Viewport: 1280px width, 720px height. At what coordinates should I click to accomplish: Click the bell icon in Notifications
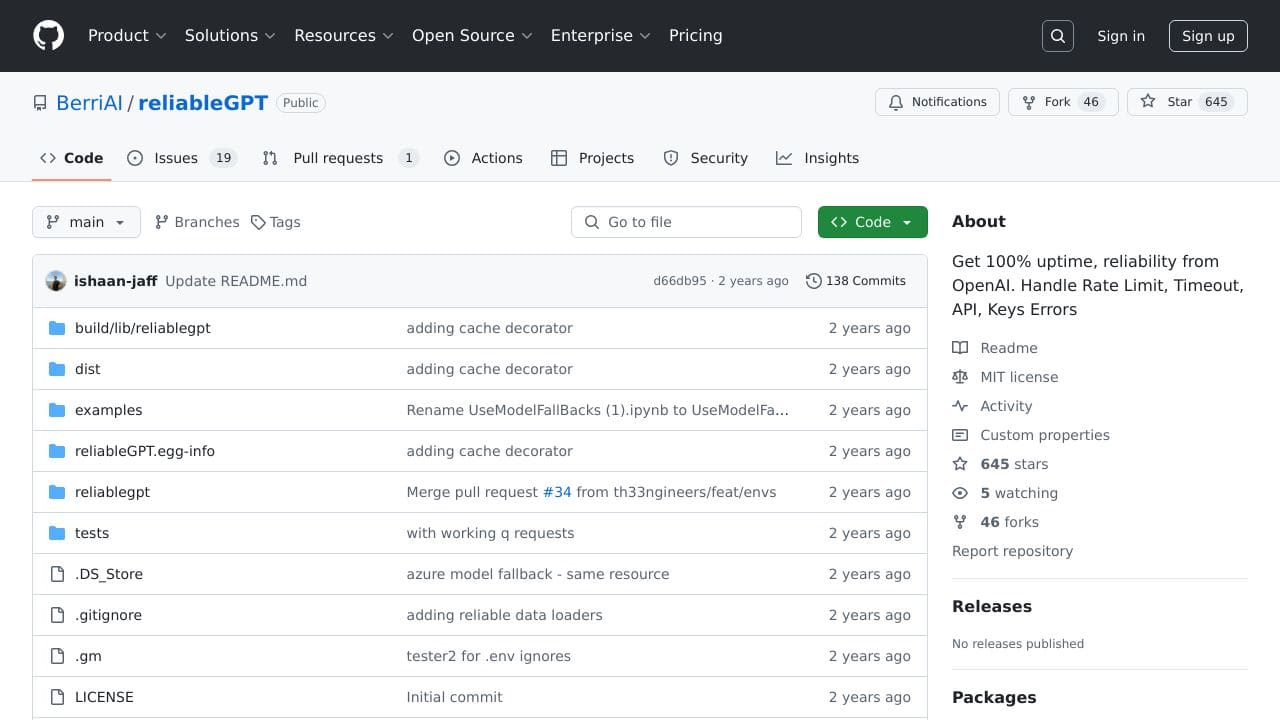[x=896, y=102]
